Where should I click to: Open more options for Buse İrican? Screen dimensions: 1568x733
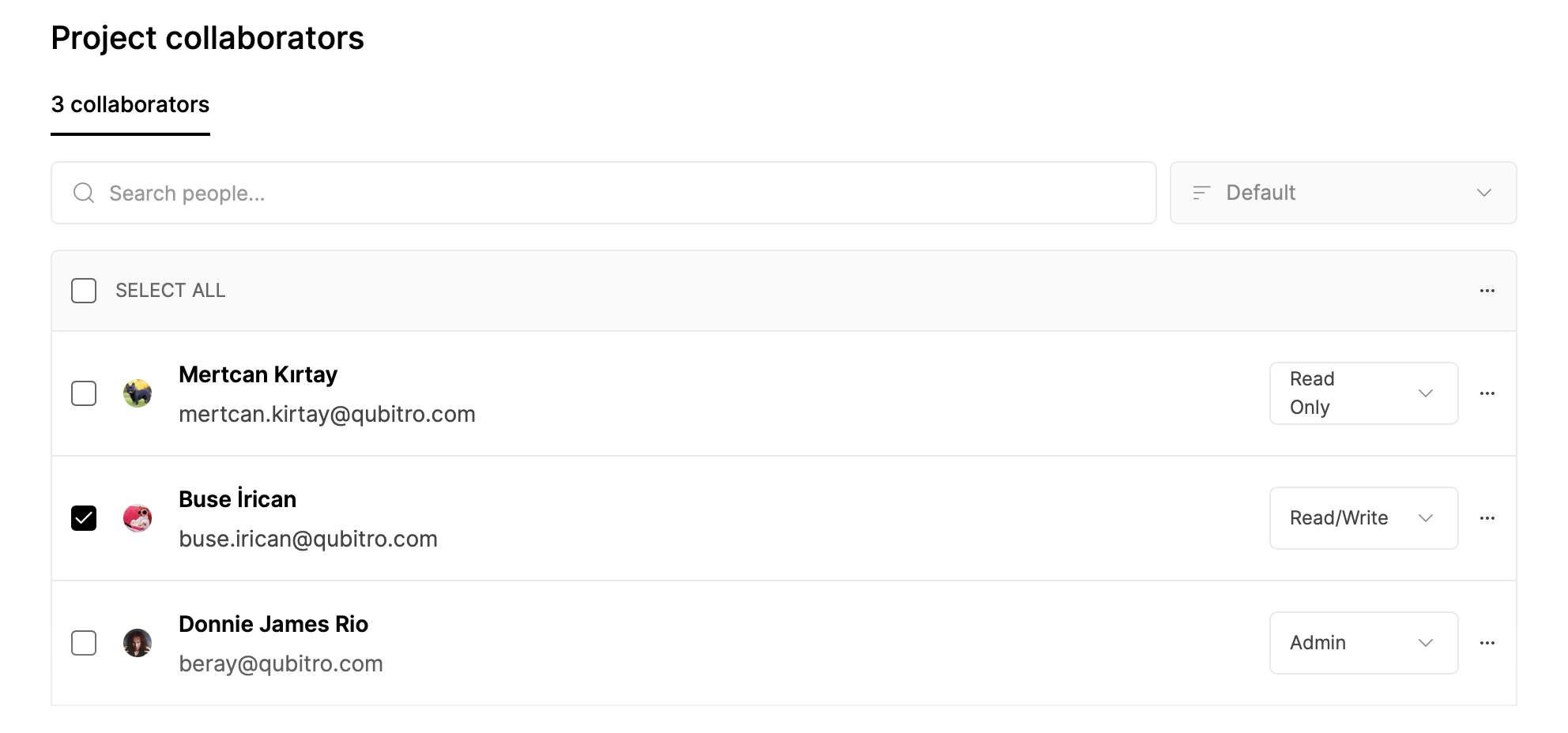click(1487, 518)
